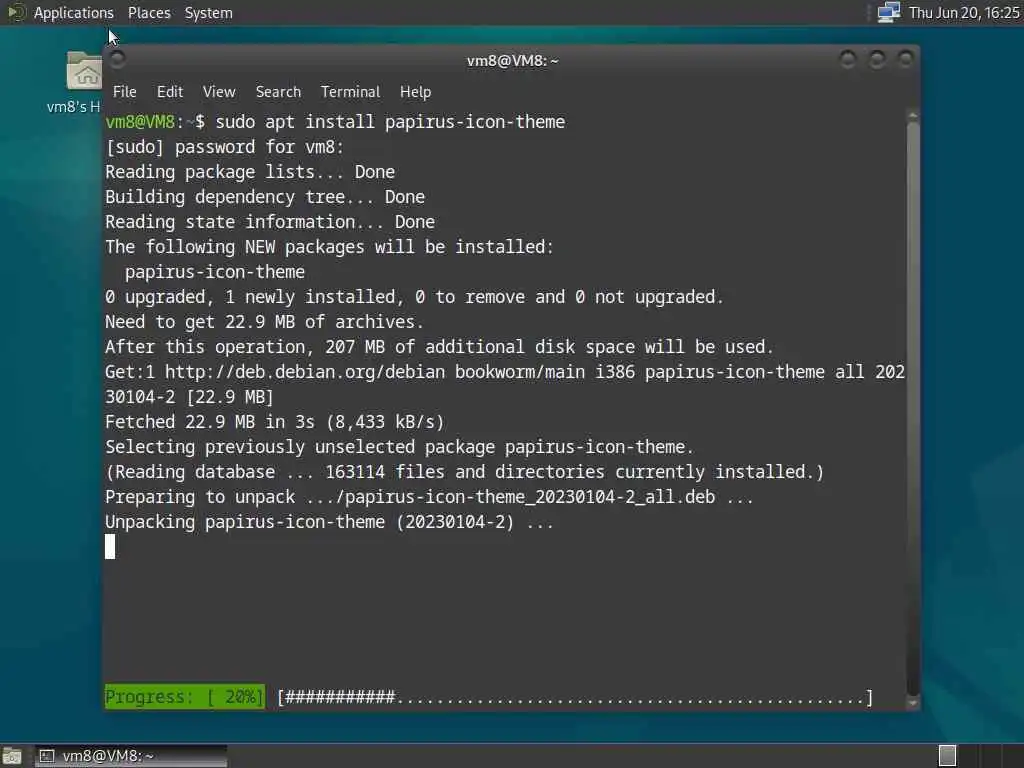This screenshot has width=1024, height=768.
Task: Open the Applications panel menu
Action: (x=73, y=13)
